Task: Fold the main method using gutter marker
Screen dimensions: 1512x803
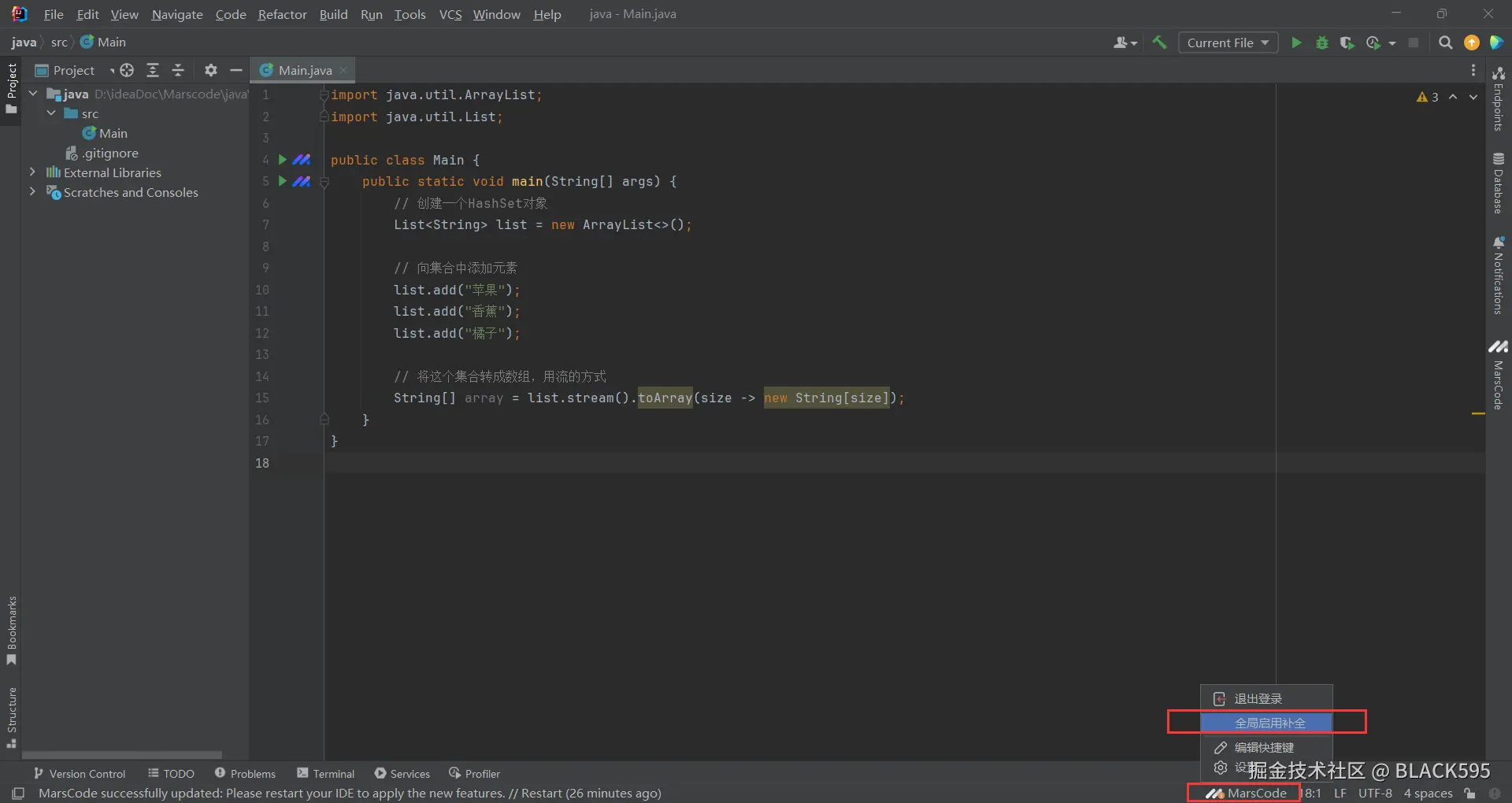Action: 324,182
